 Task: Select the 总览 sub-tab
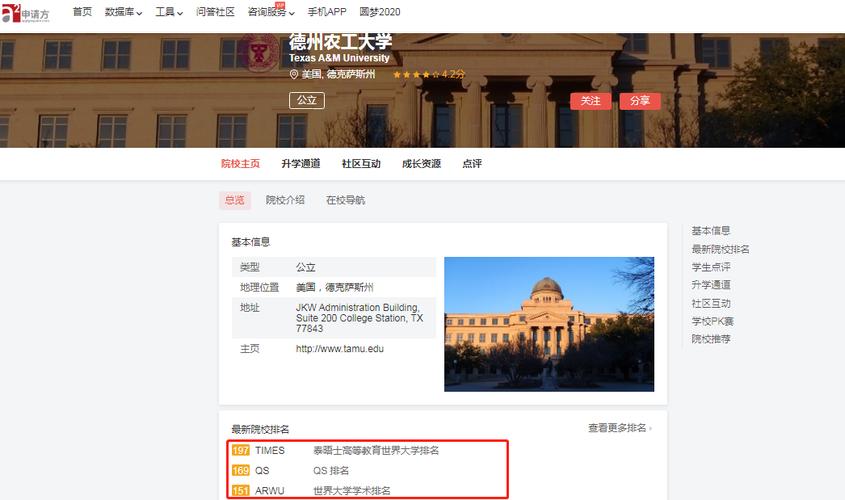[x=234, y=200]
